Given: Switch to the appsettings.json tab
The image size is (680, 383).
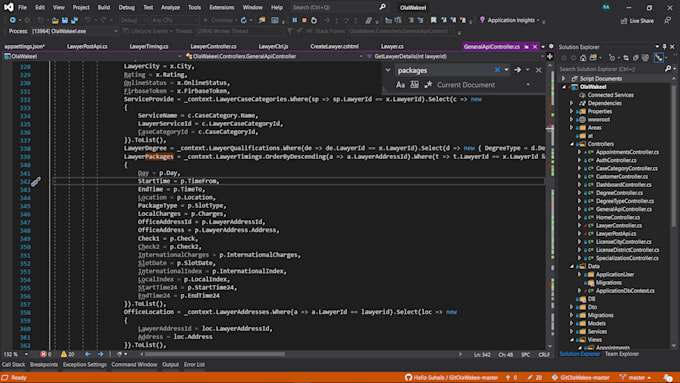Looking at the screenshot, I should pyautogui.click(x=25, y=46).
